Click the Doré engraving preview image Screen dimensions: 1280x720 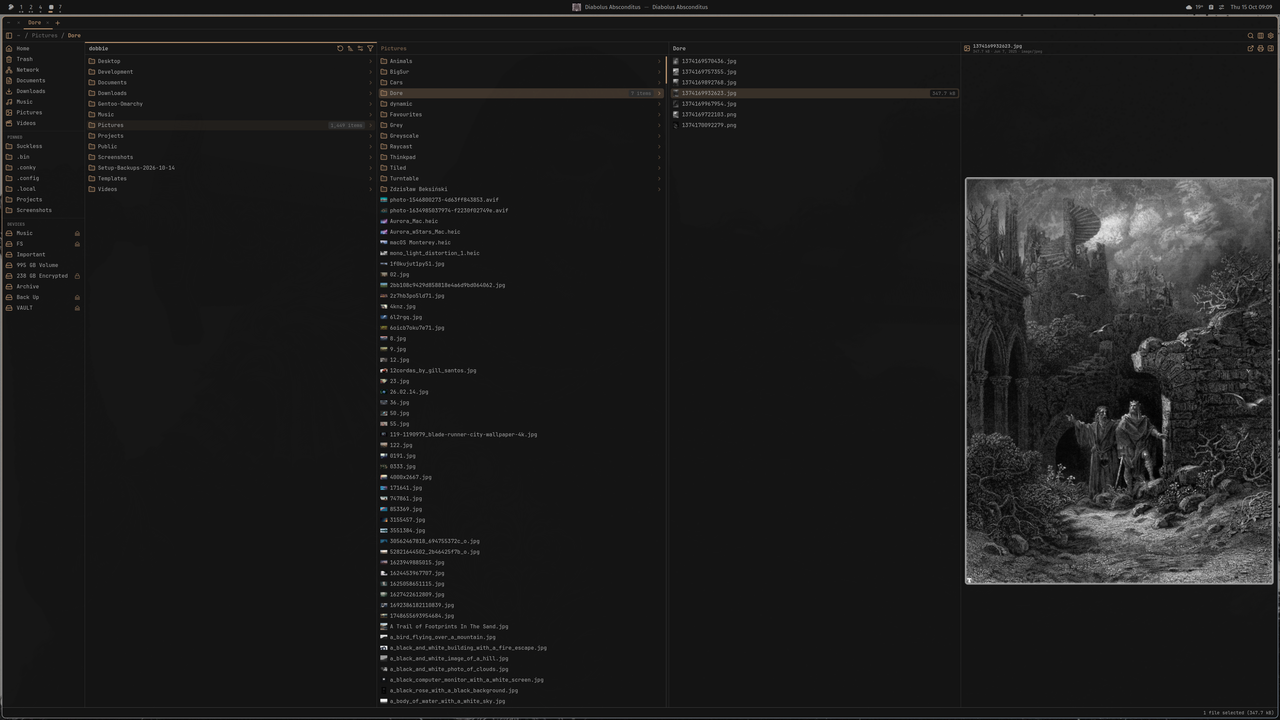click(x=1119, y=381)
